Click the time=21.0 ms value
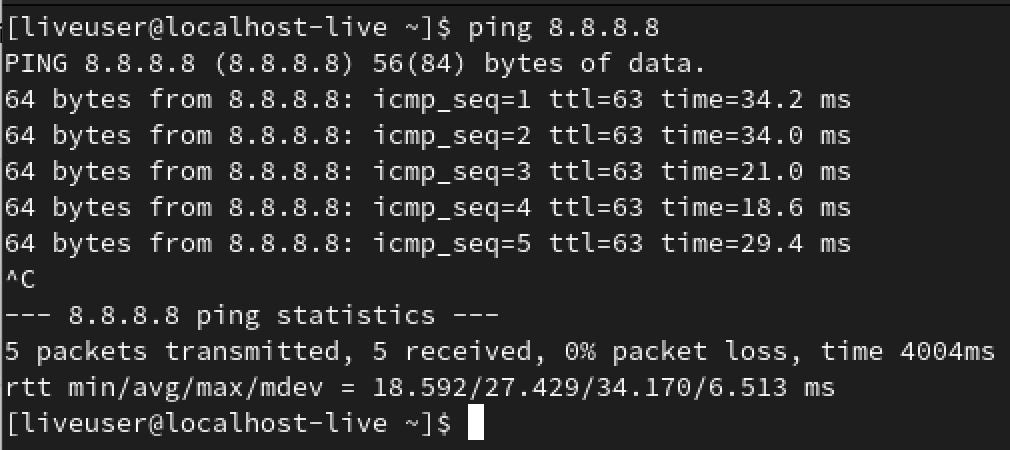Image resolution: width=1010 pixels, height=450 pixels. coord(755,172)
